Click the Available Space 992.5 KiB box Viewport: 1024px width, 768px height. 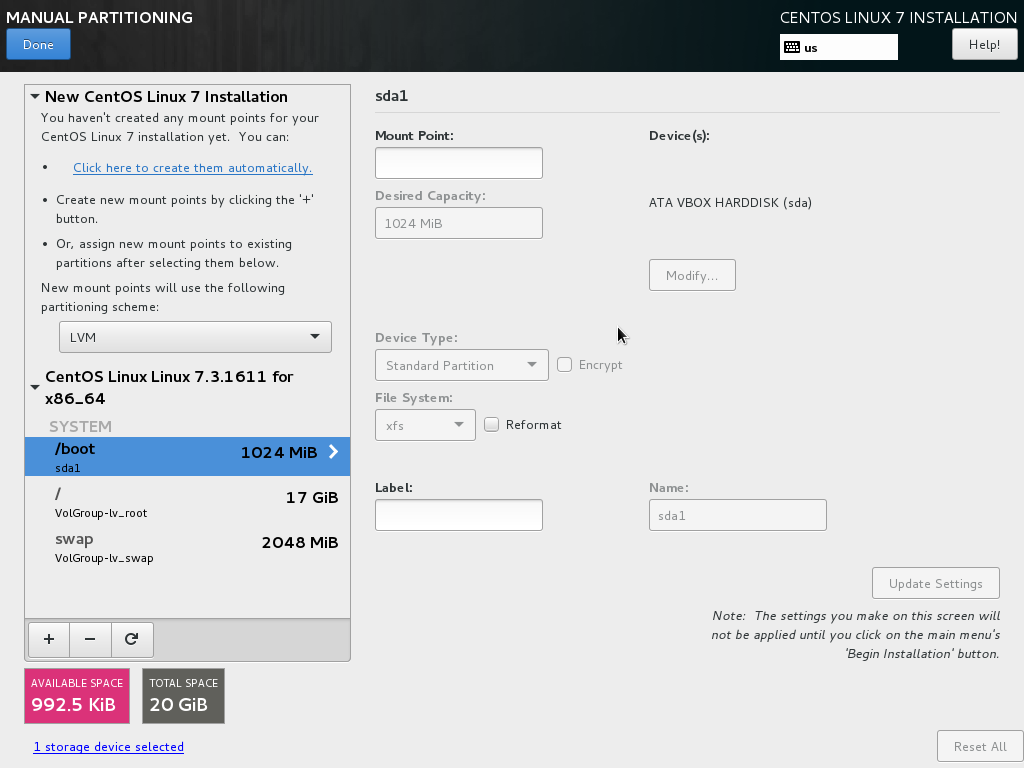point(77,696)
